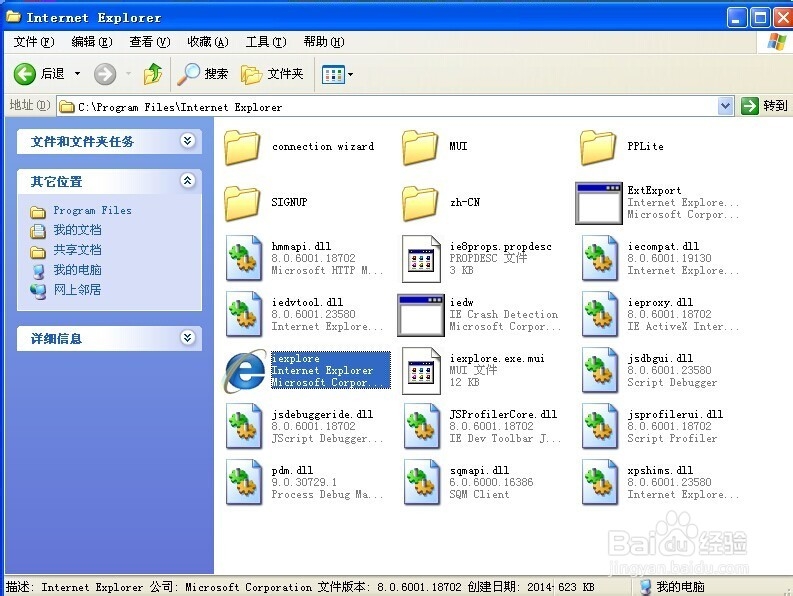
Task: Select the MUI folder icon
Action: (x=420, y=147)
